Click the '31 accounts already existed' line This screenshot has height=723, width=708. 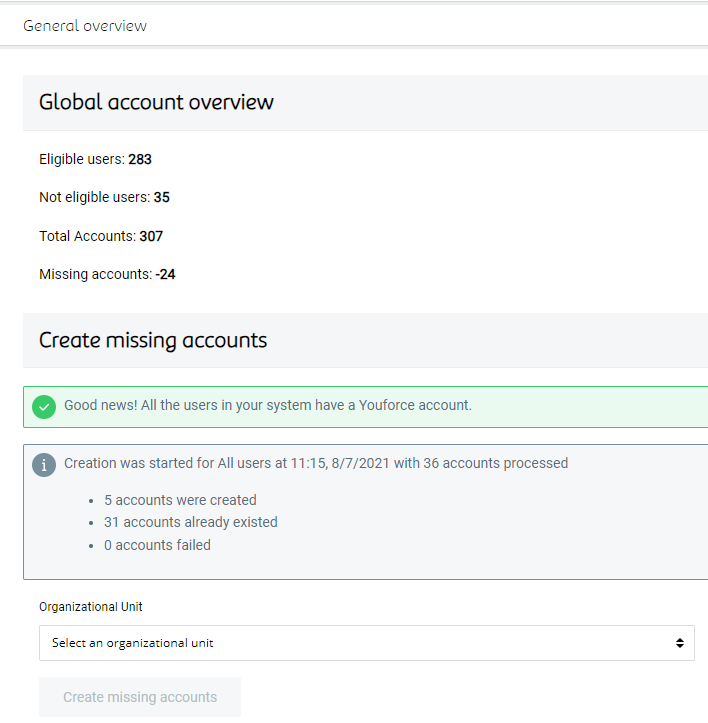point(191,522)
